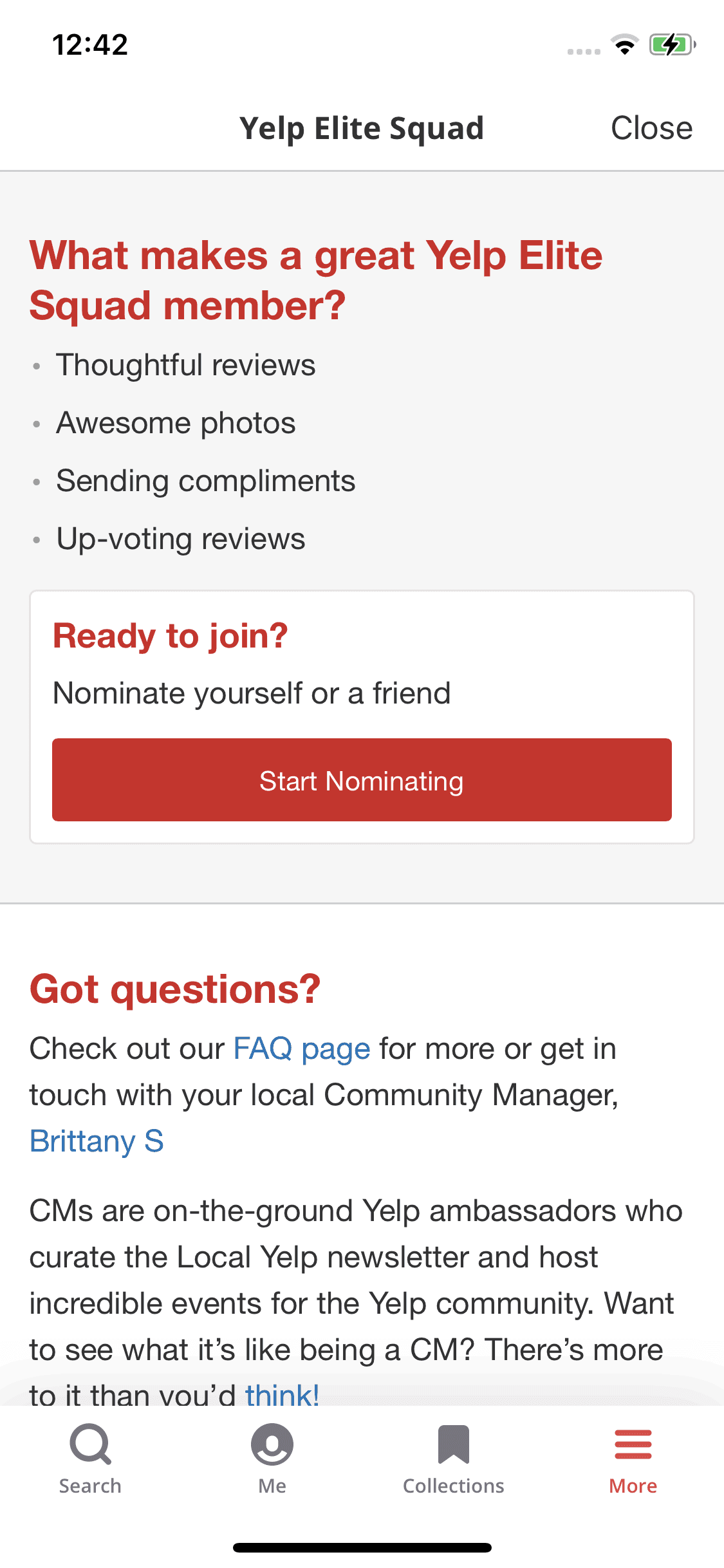Tap the "Thoughtful reviews" list item

tap(186, 365)
